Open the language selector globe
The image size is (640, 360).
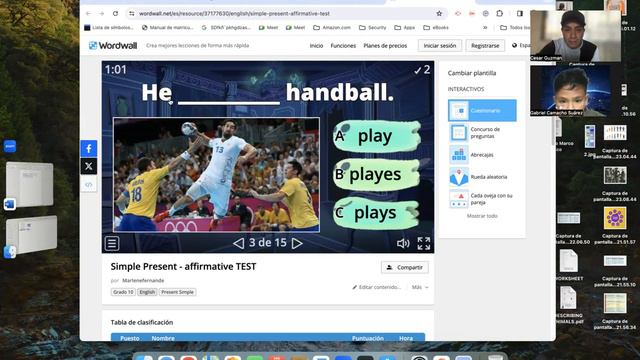[515, 45]
